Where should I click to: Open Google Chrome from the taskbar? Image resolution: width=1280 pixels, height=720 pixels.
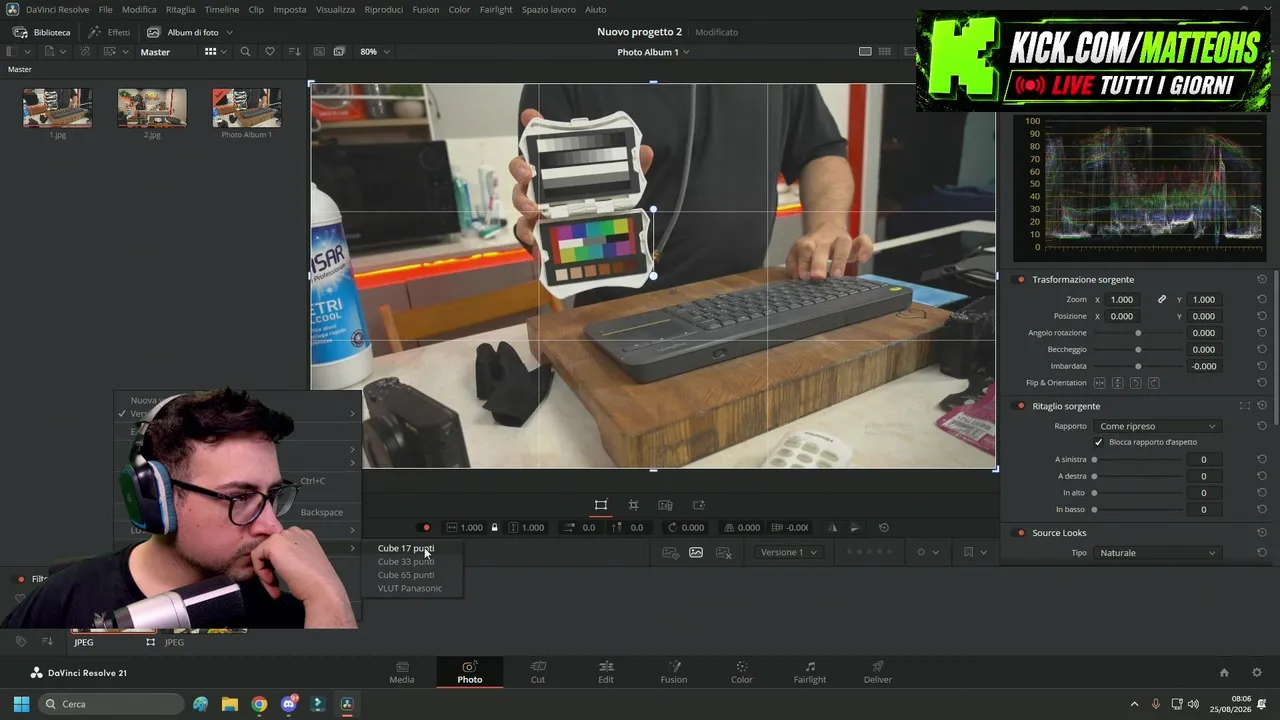click(259, 704)
